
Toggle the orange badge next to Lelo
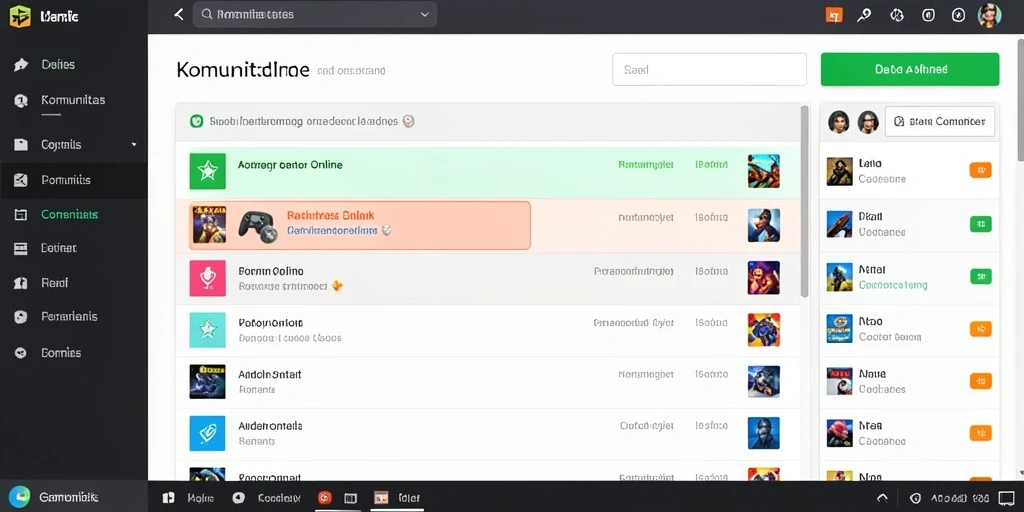[980, 170]
